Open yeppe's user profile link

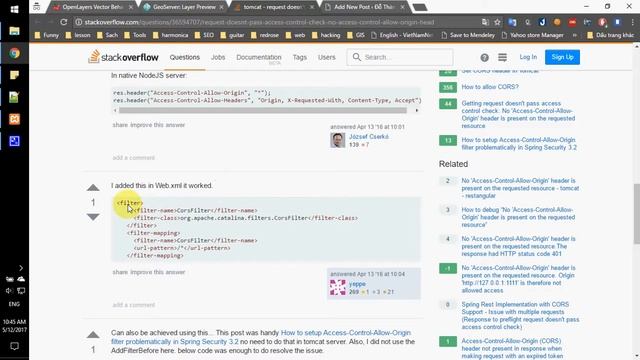point(357,284)
